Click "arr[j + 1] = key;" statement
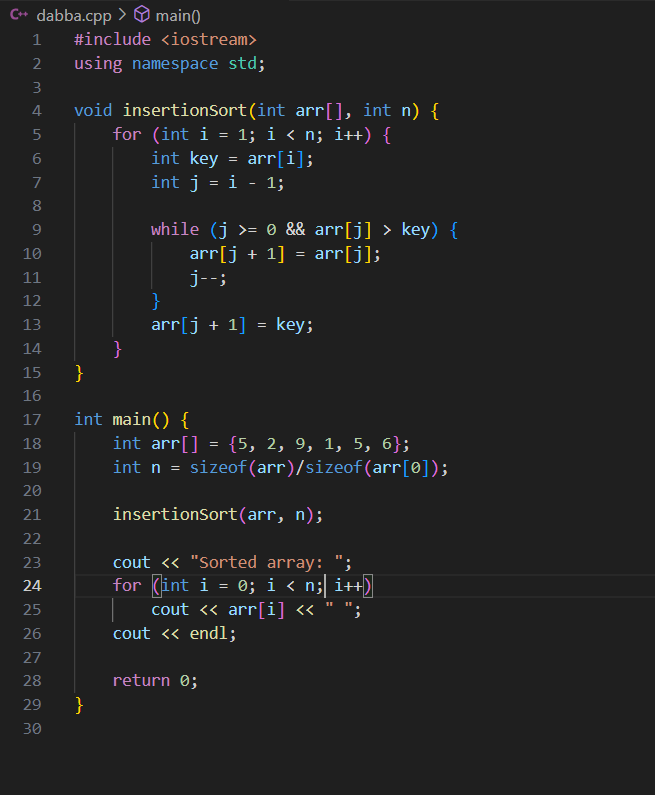 pos(232,325)
